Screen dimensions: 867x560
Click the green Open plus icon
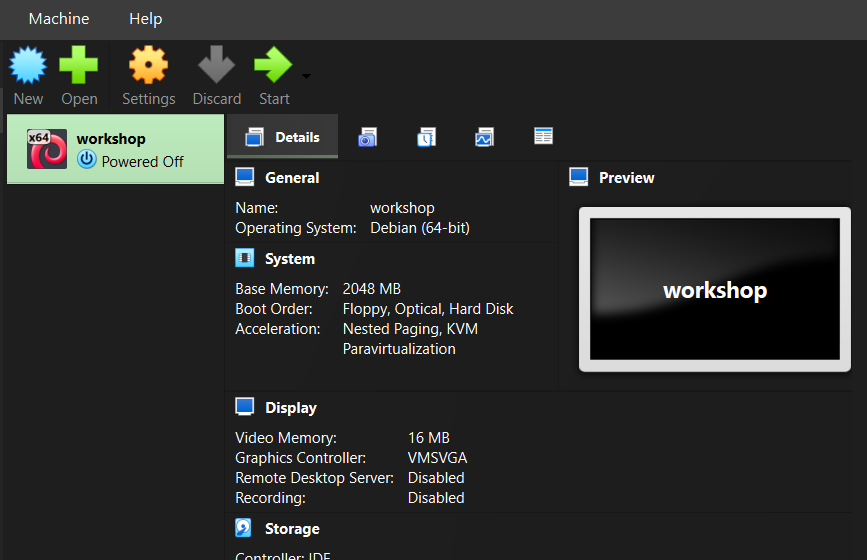79,65
